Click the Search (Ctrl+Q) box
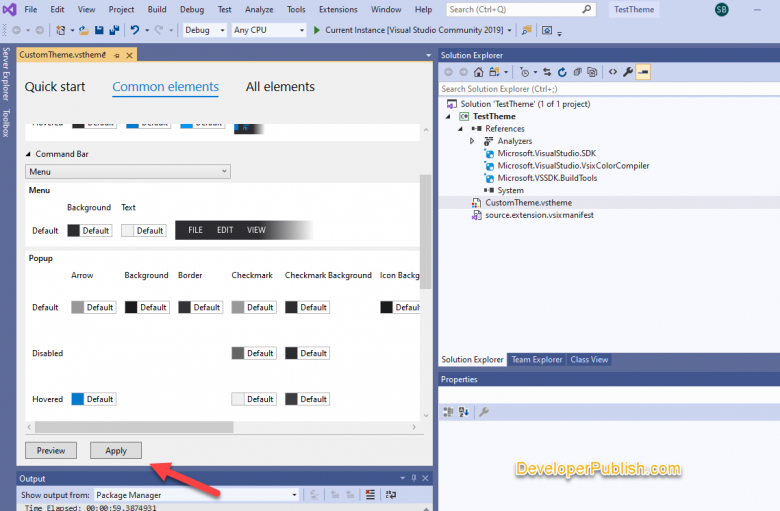The height and width of the screenshot is (511, 780). (x=521, y=9)
